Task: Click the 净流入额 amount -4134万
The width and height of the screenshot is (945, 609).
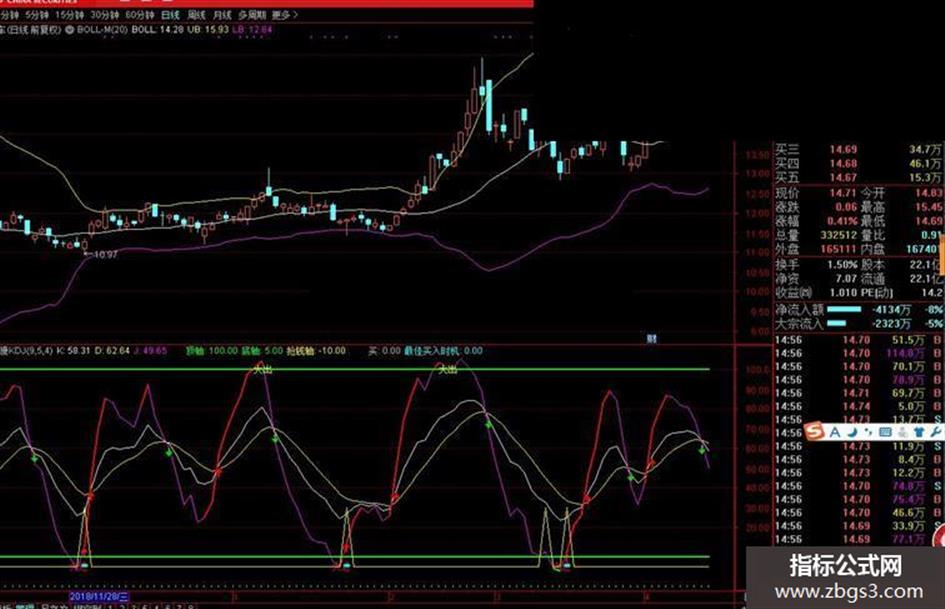Action: [891, 309]
